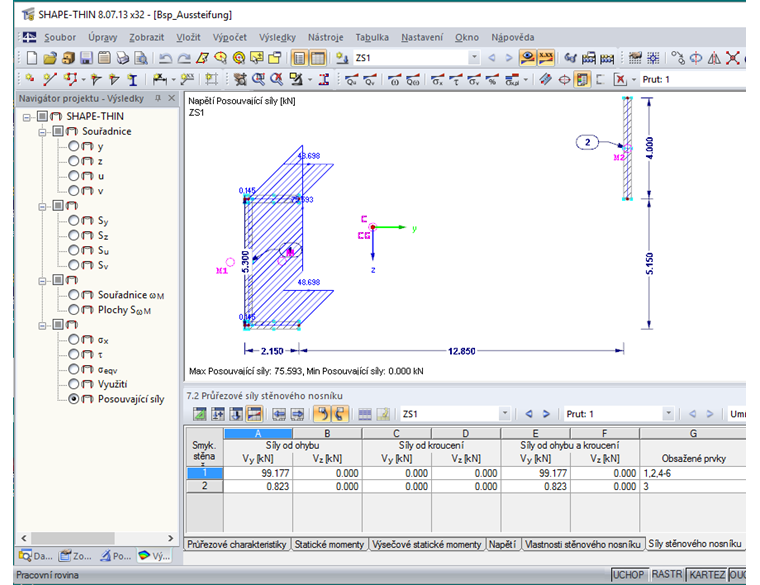
Task: Toggle show values x.xx icon
Action: click(x=546, y=58)
